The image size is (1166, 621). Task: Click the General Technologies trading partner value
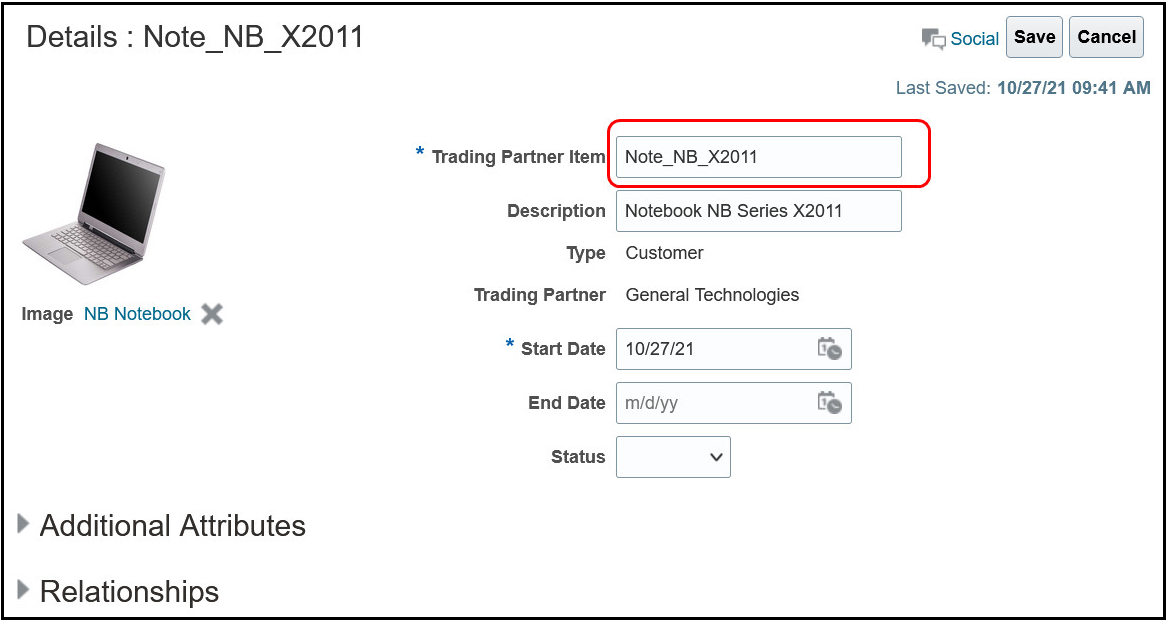[x=712, y=295]
